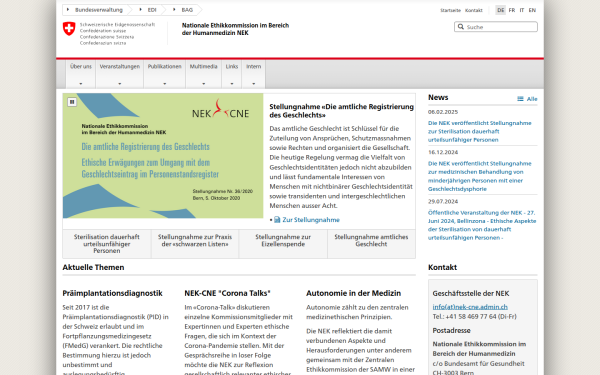Click the arrow icon before EDI breadcrumb

point(140,10)
